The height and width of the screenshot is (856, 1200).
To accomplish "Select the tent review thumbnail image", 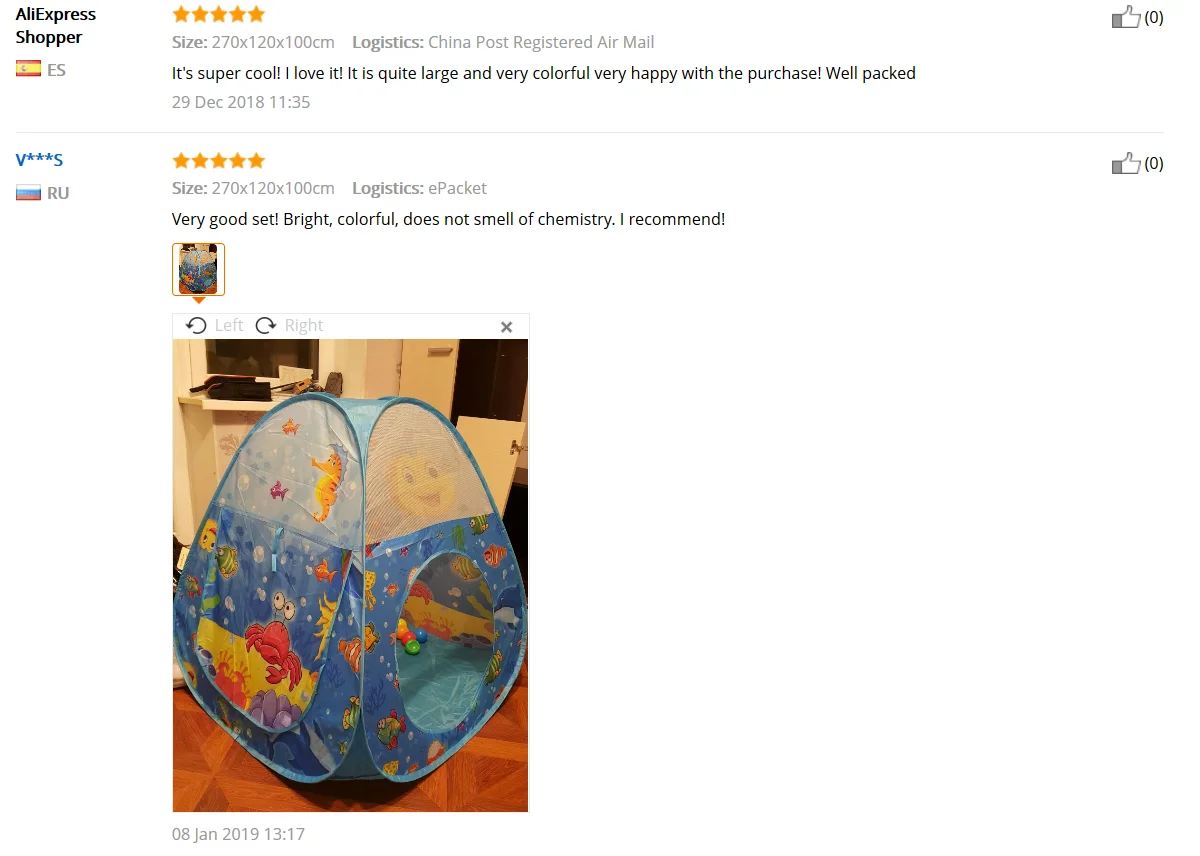I will point(198,269).
